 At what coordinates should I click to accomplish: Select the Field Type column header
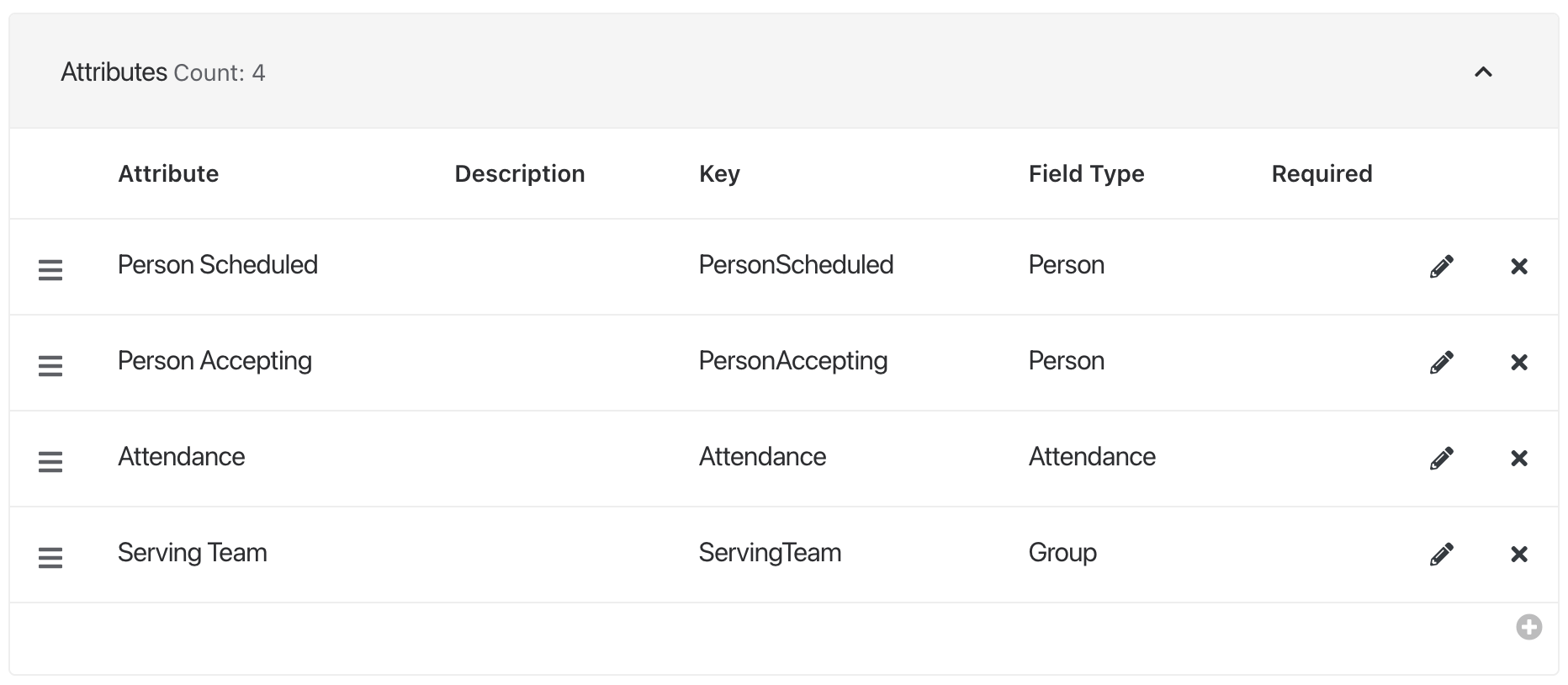coord(1086,173)
